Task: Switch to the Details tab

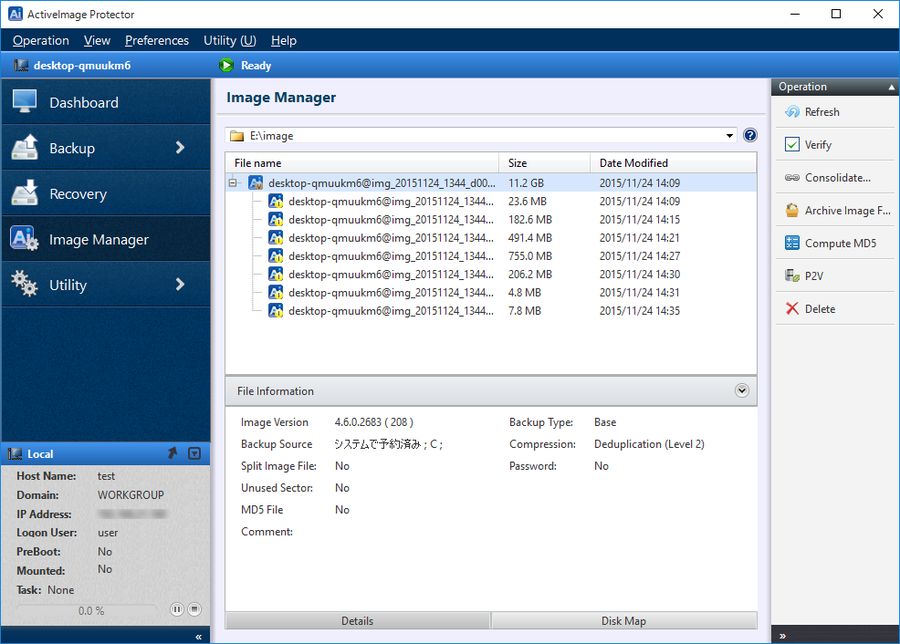Action: pos(358,620)
